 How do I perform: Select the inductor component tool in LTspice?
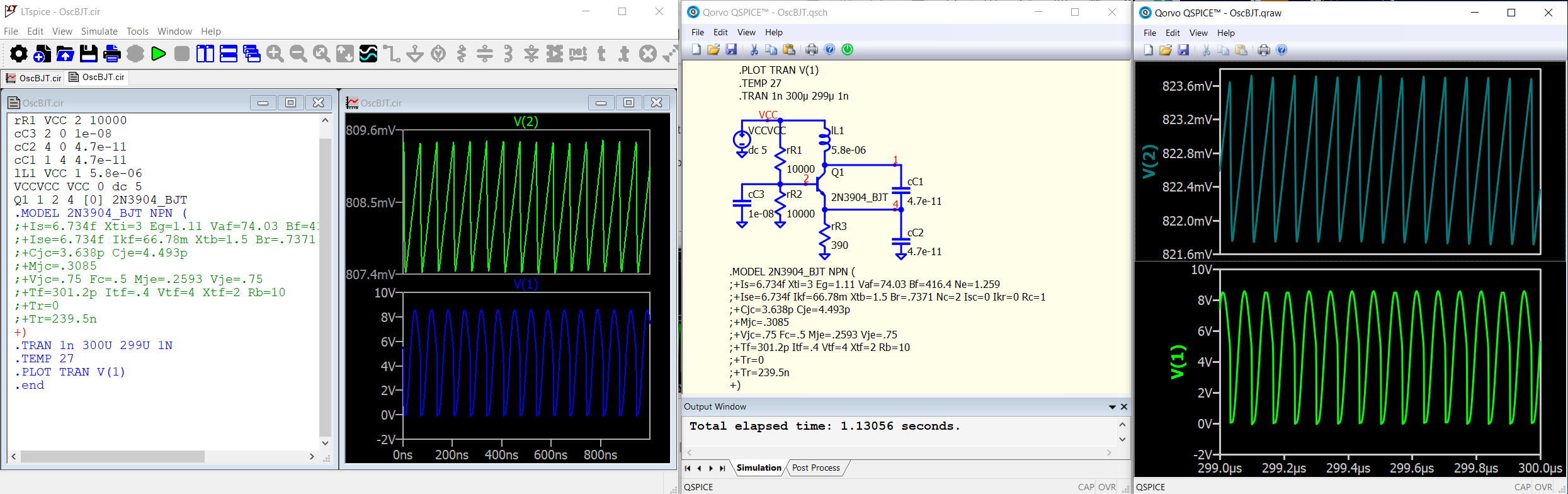508,54
